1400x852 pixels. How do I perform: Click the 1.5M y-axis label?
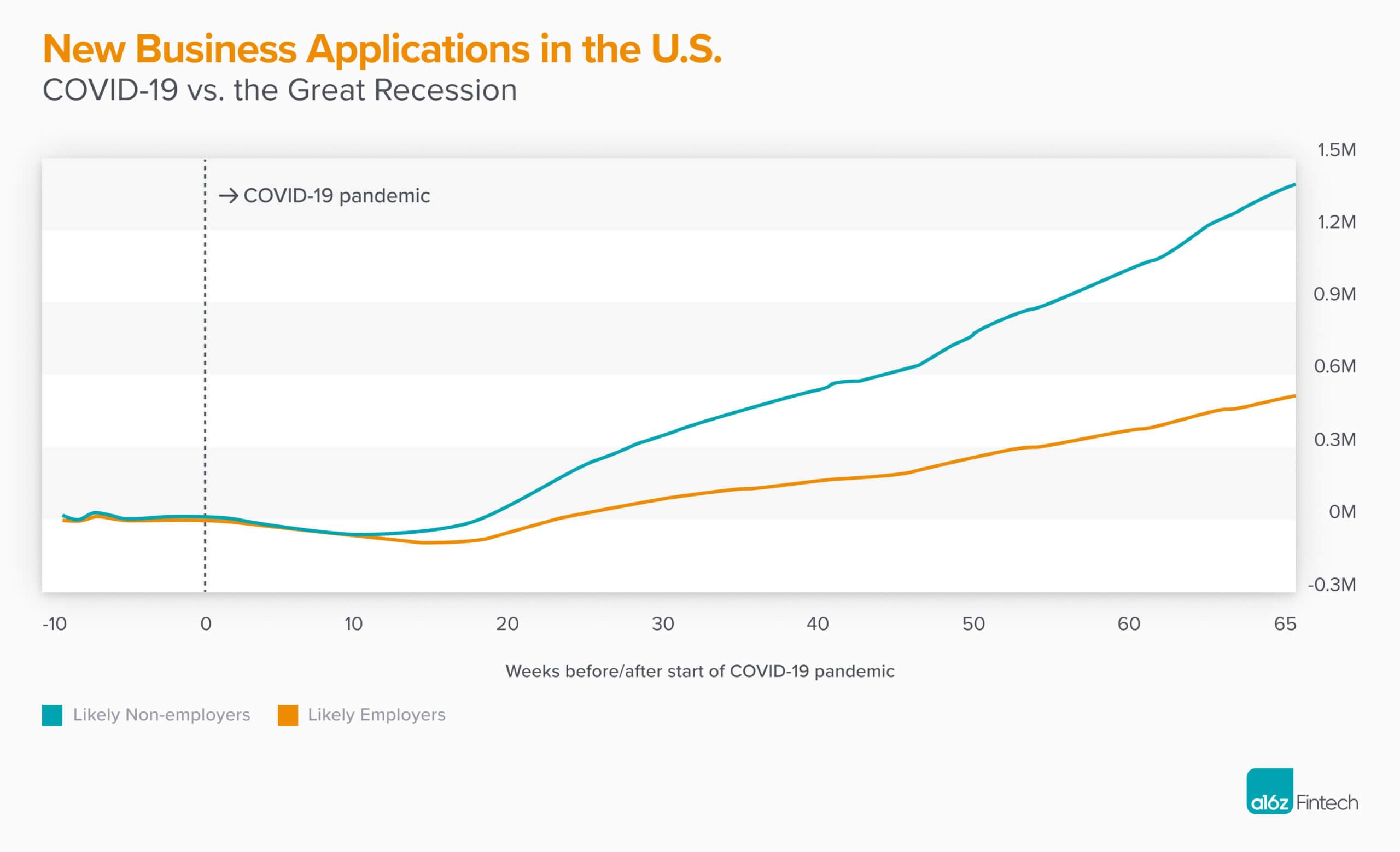pos(1337,150)
